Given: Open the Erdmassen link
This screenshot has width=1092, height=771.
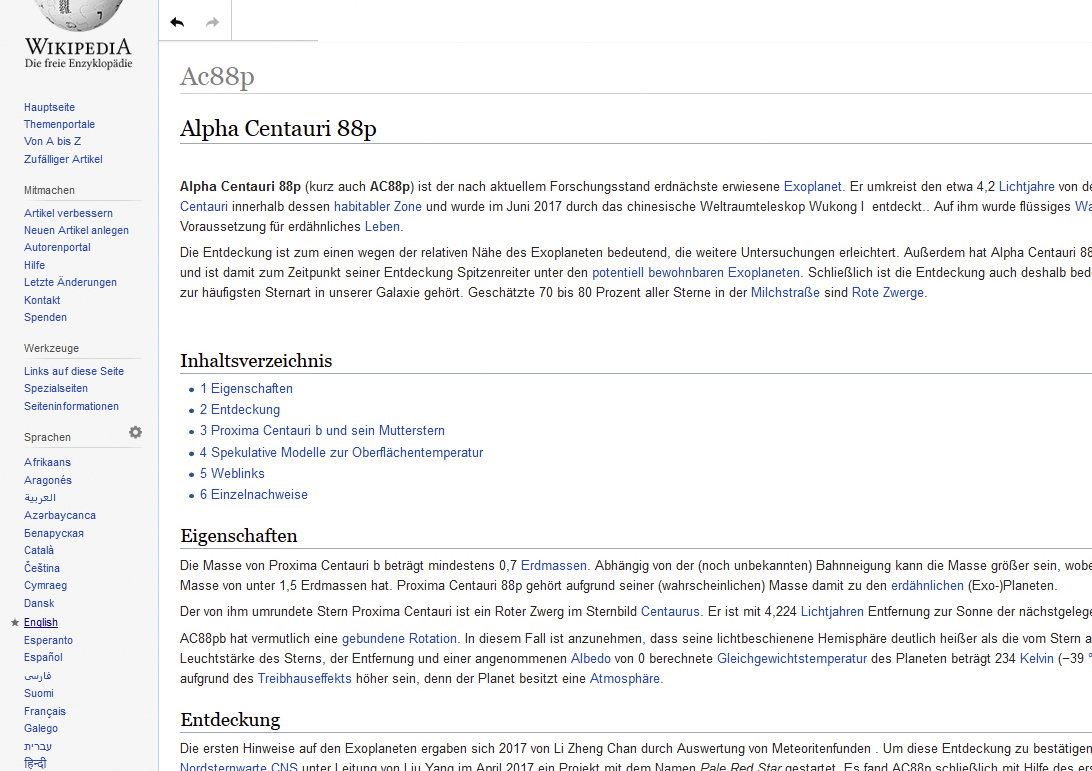Looking at the screenshot, I should click(x=554, y=566).
